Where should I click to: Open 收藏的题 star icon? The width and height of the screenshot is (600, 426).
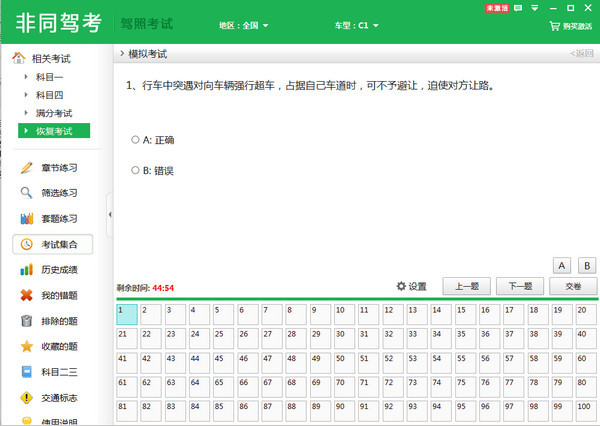click(26, 347)
